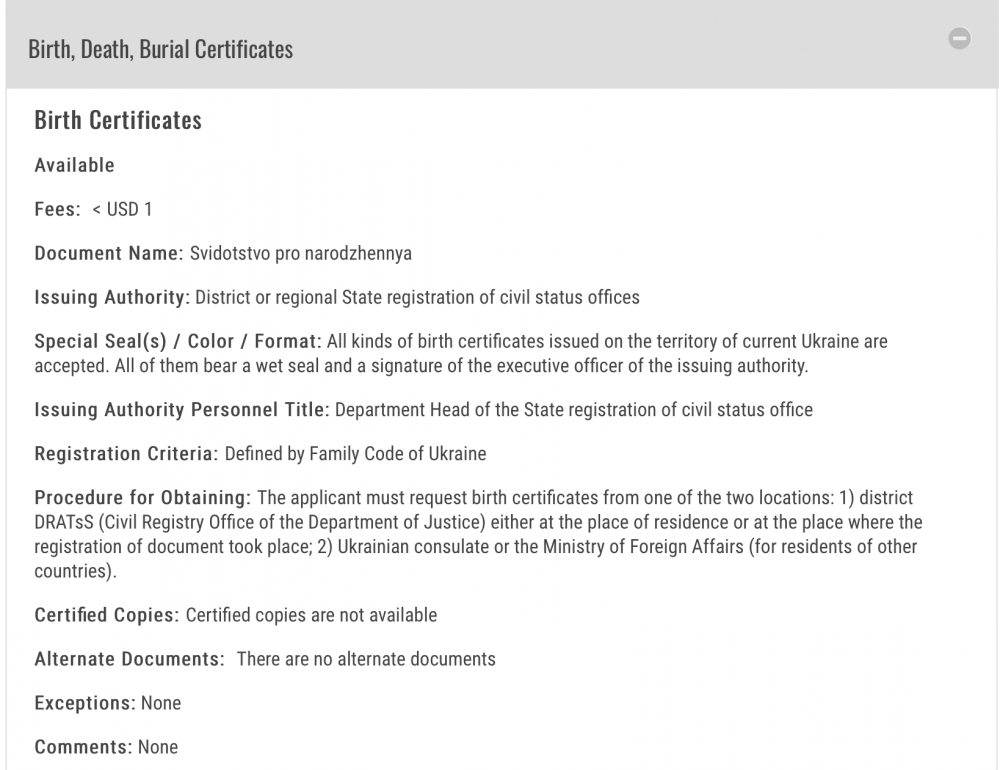Click the Available status text

click(75, 165)
